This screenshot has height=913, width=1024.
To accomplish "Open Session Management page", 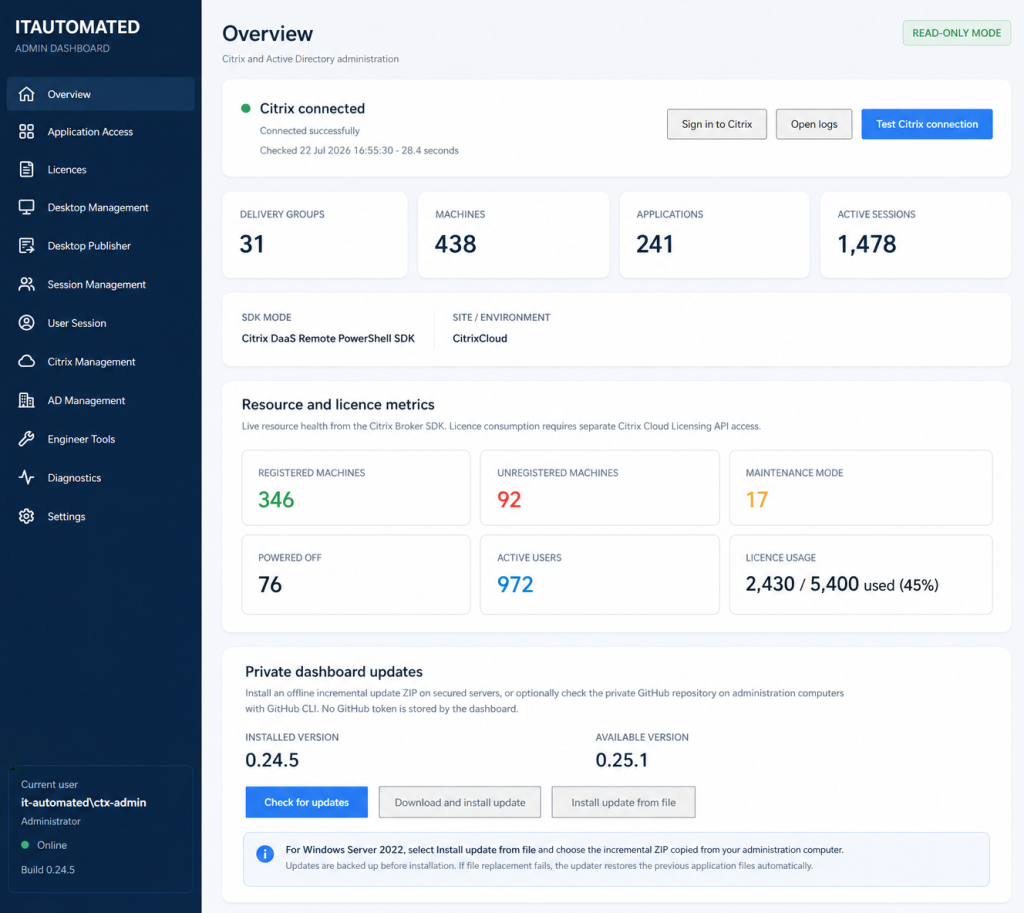I will pos(101,284).
